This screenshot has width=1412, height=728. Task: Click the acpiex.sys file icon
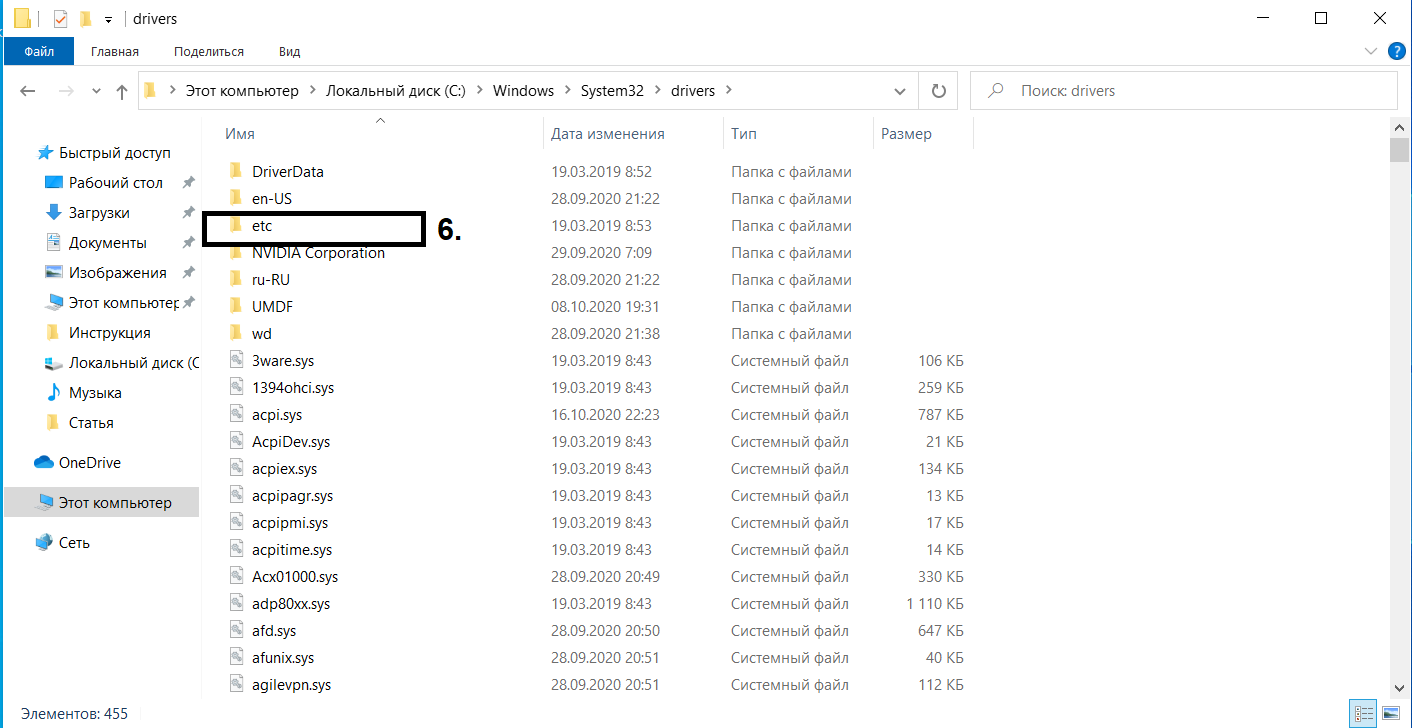pos(236,469)
